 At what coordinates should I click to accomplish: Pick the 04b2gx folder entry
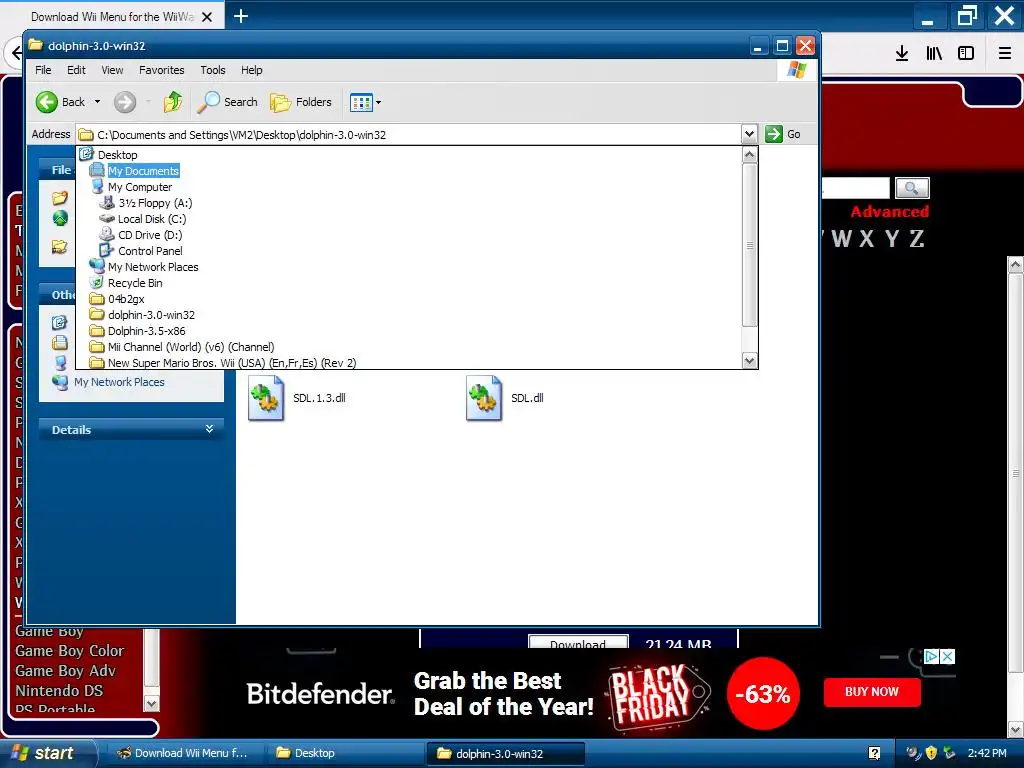coord(126,299)
